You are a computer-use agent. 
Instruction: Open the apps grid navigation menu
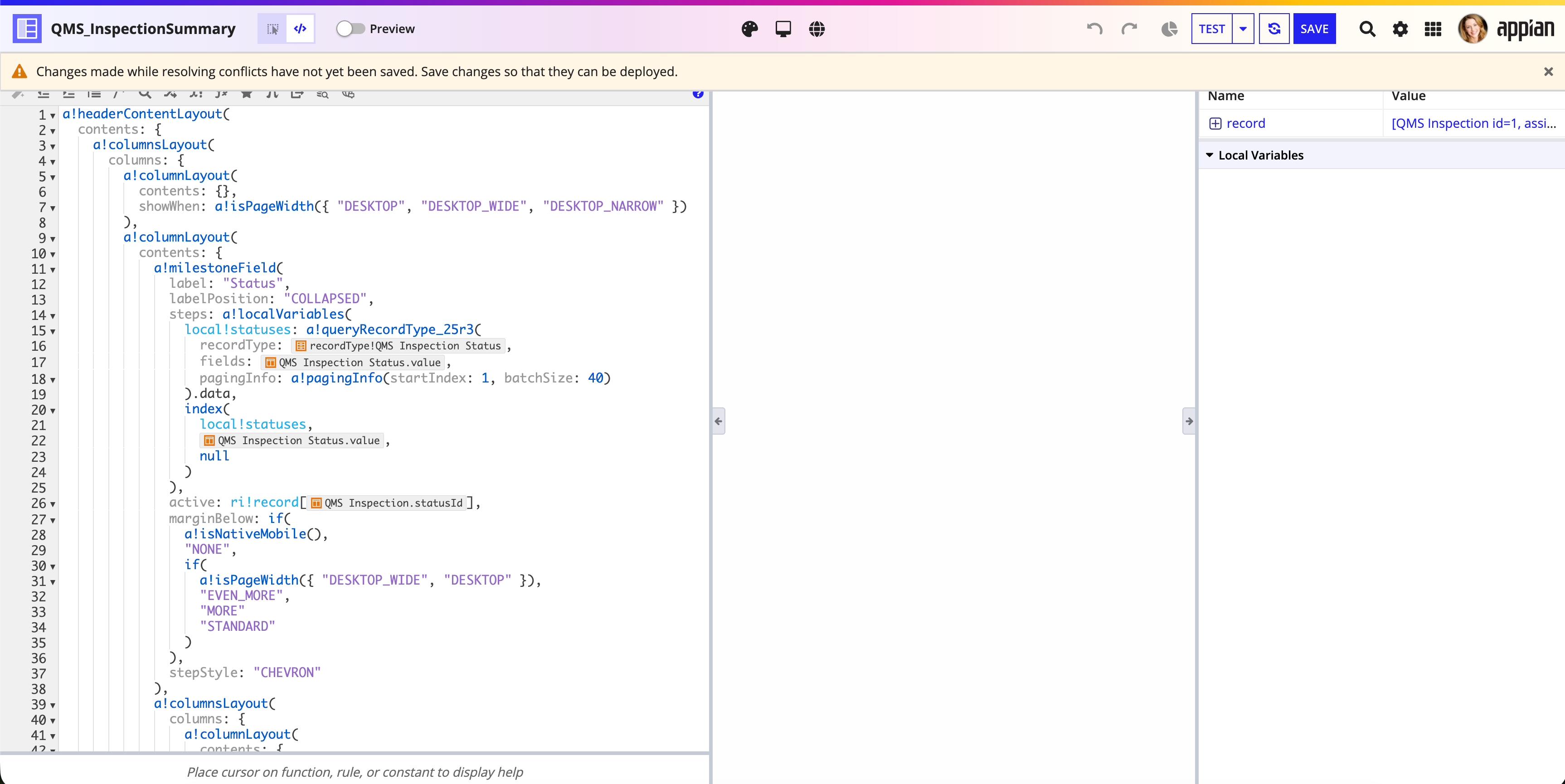click(x=1433, y=29)
